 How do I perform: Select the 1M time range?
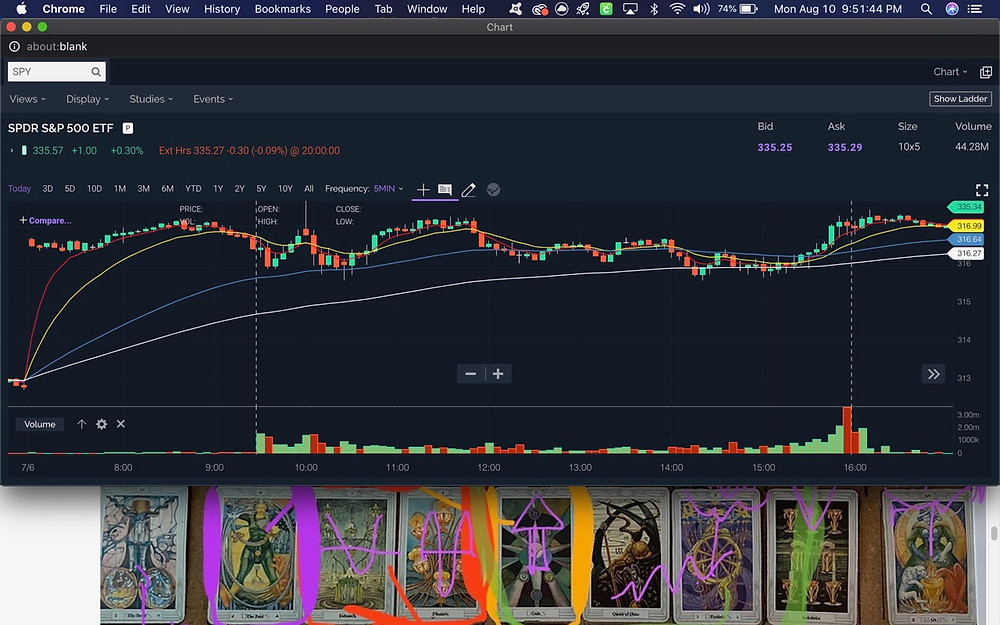coord(120,189)
